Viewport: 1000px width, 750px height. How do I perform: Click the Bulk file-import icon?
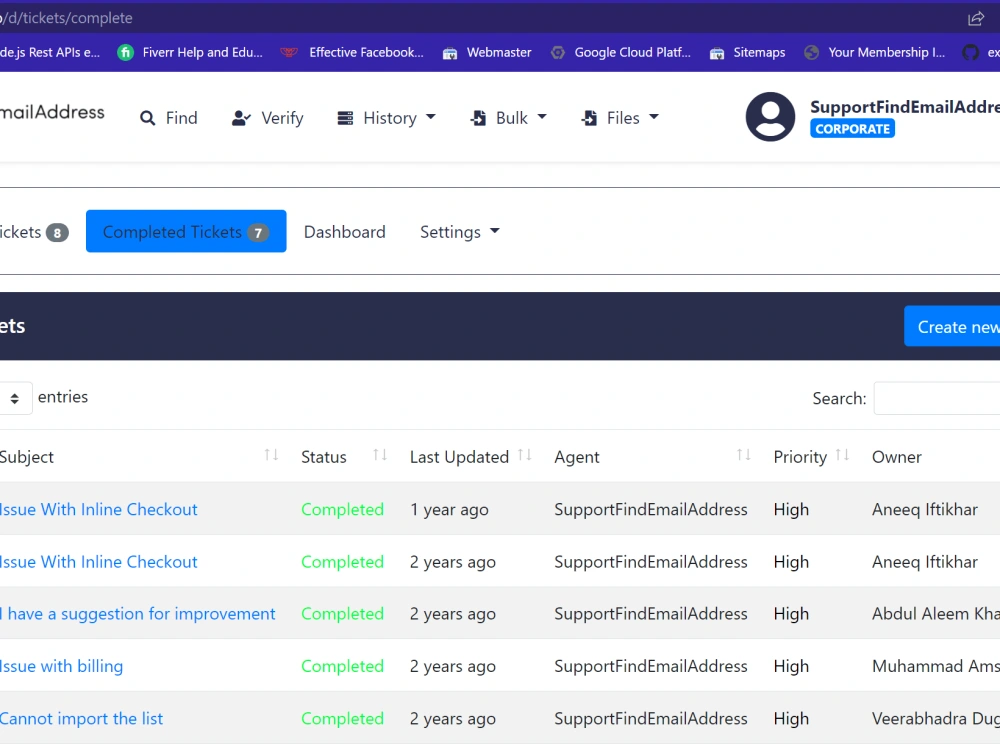click(478, 118)
